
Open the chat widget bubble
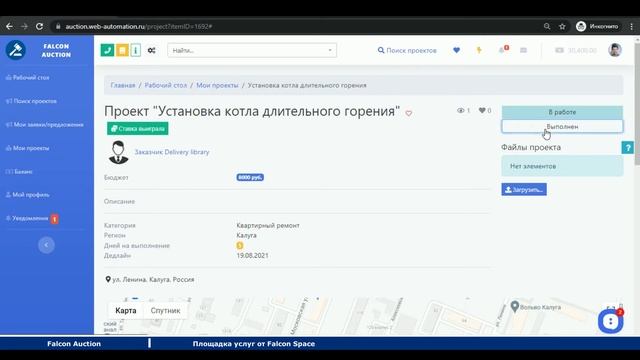pos(611,321)
